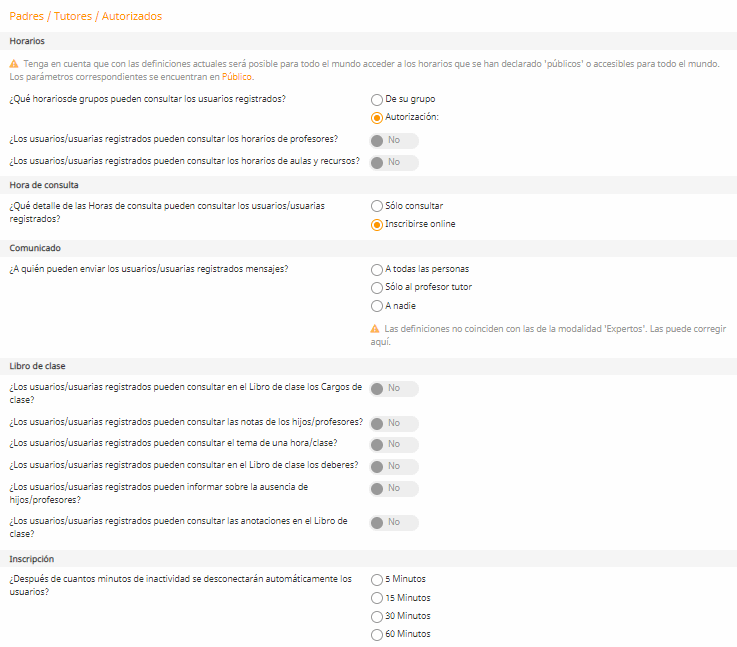Click the 'Inscripción' section header

click(368, 559)
